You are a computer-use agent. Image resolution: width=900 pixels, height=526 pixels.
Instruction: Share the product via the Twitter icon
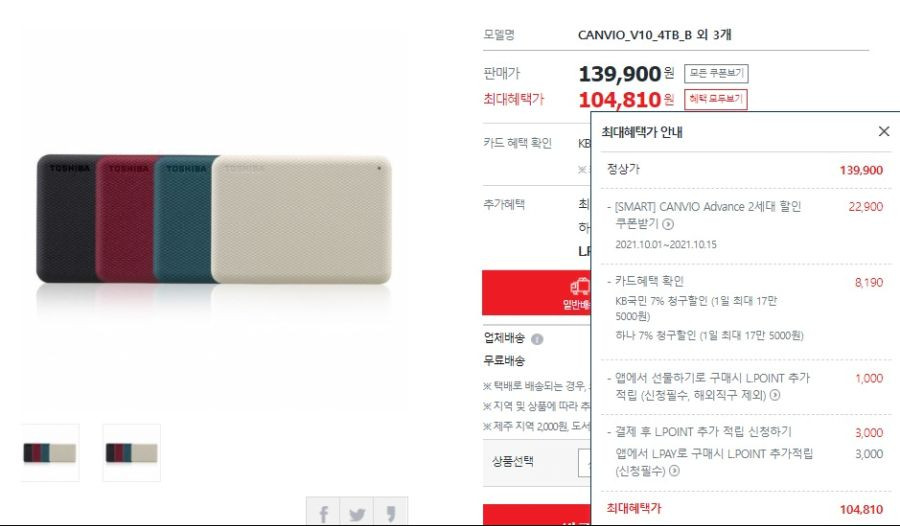click(x=356, y=512)
